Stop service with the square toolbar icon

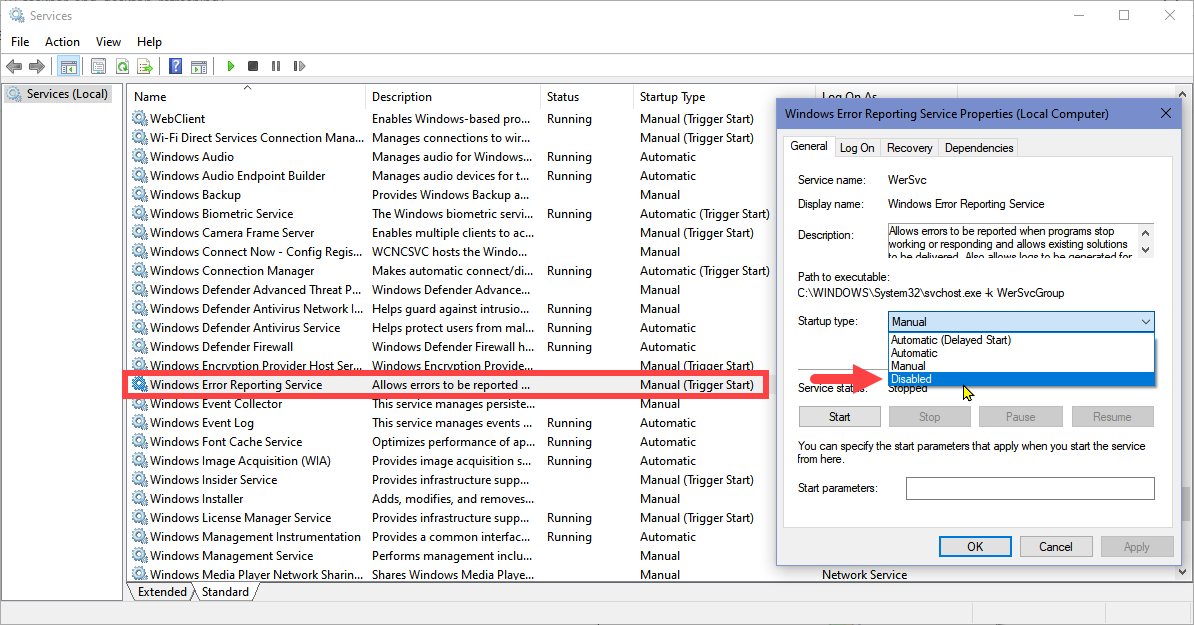253,66
